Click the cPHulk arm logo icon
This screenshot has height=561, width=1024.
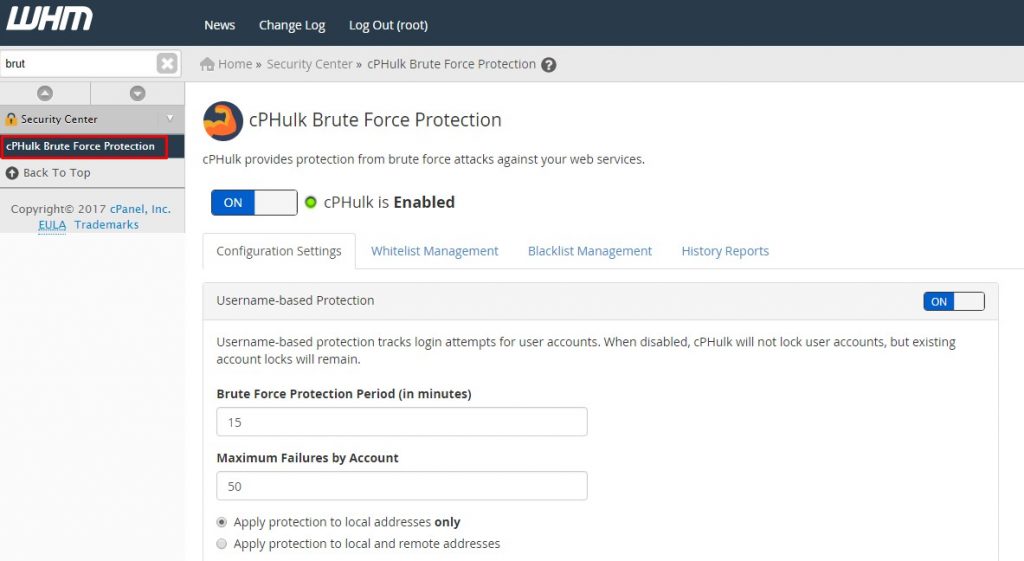223,121
